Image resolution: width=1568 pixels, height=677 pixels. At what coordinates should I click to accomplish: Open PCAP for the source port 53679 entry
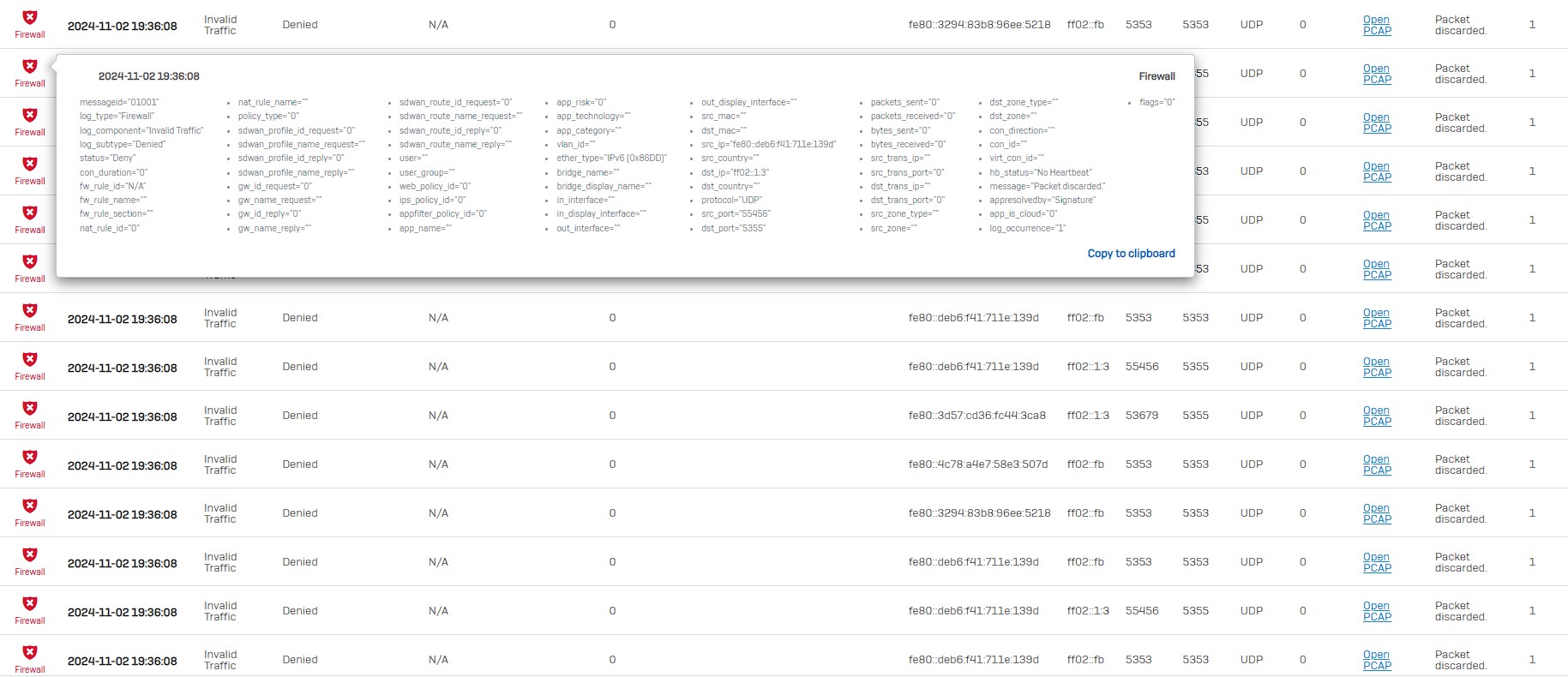pos(1377,416)
